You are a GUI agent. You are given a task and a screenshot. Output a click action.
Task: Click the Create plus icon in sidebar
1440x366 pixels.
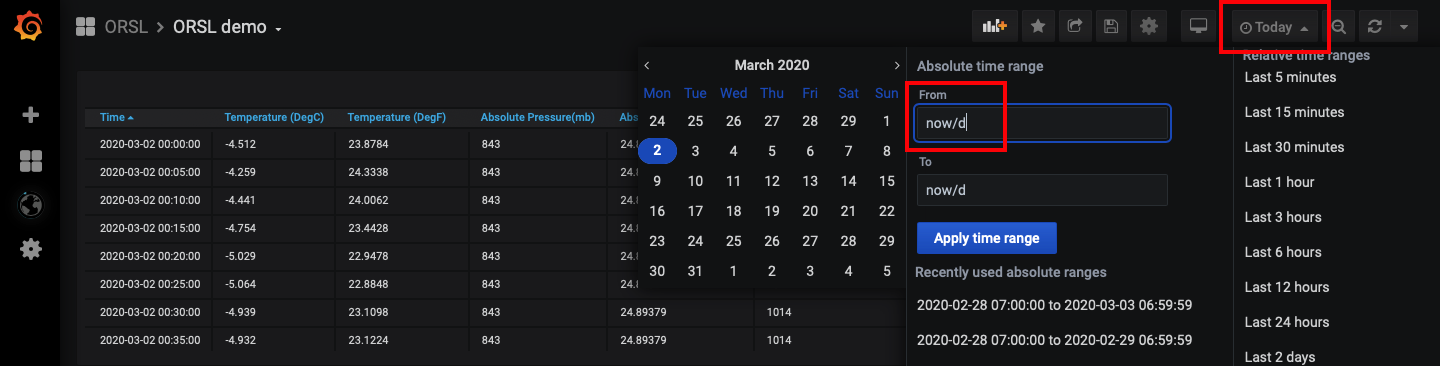point(30,115)
